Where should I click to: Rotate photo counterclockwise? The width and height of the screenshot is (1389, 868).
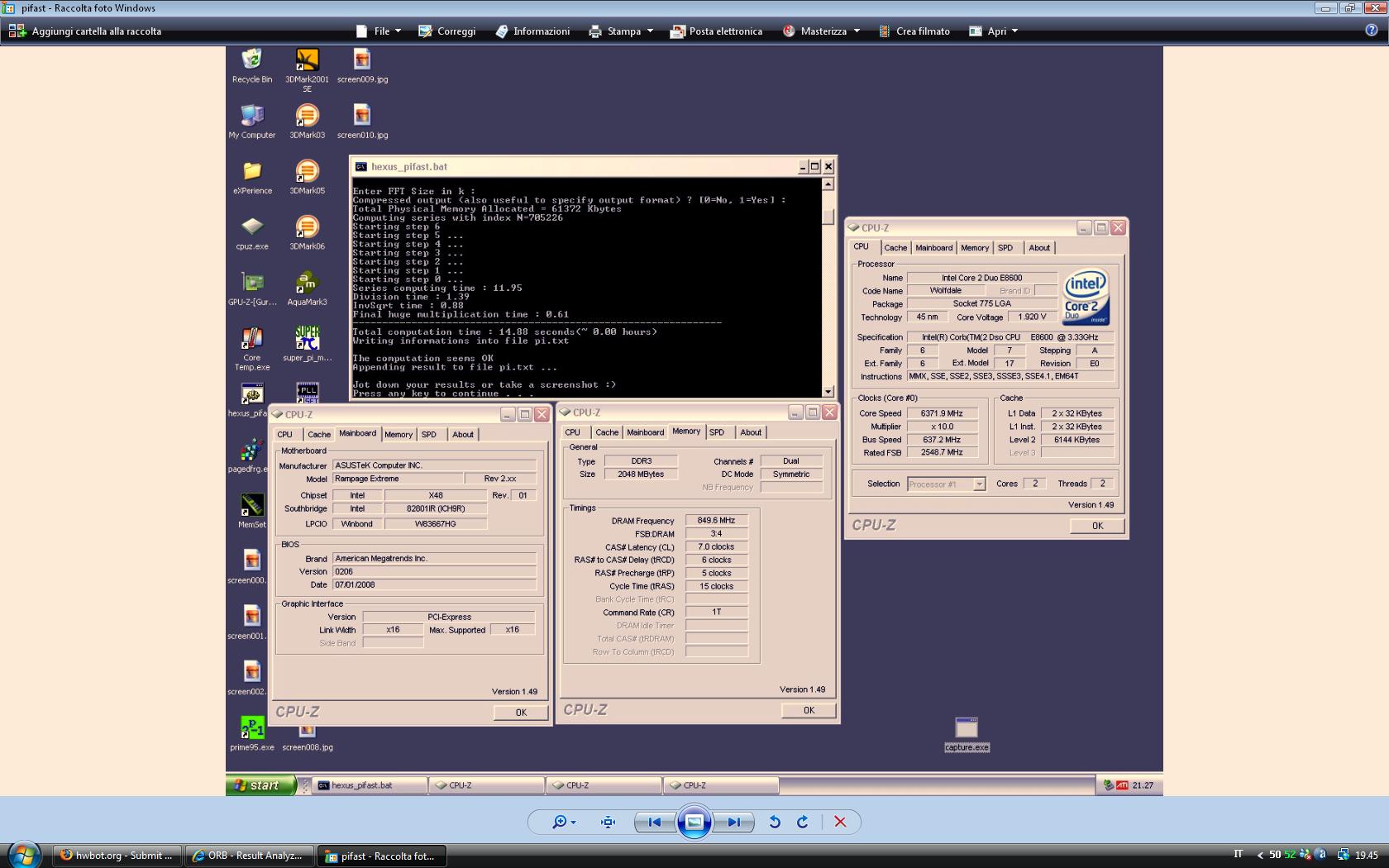[775, 822]
